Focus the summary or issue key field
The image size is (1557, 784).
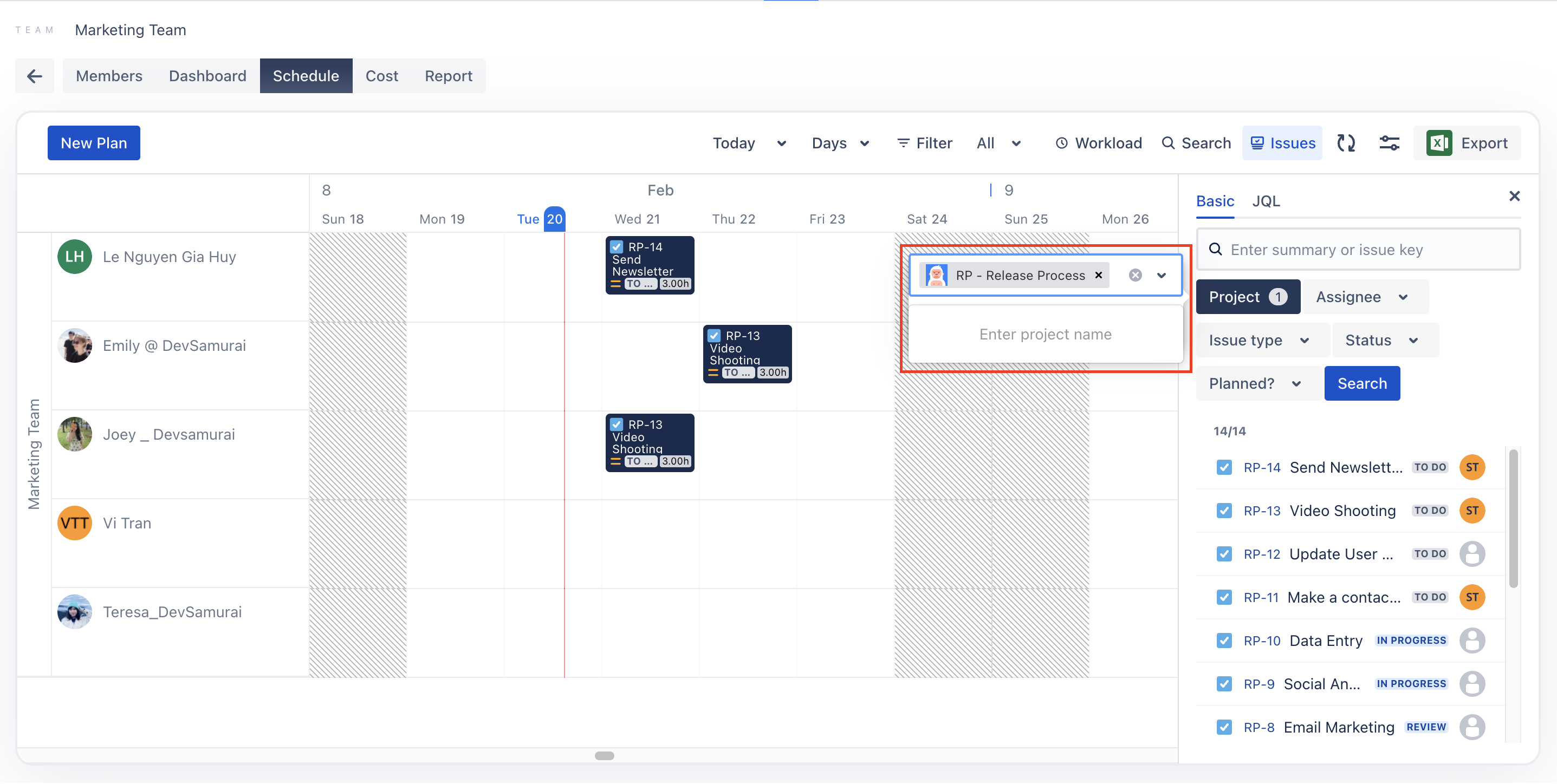(x=1358, y=250)
